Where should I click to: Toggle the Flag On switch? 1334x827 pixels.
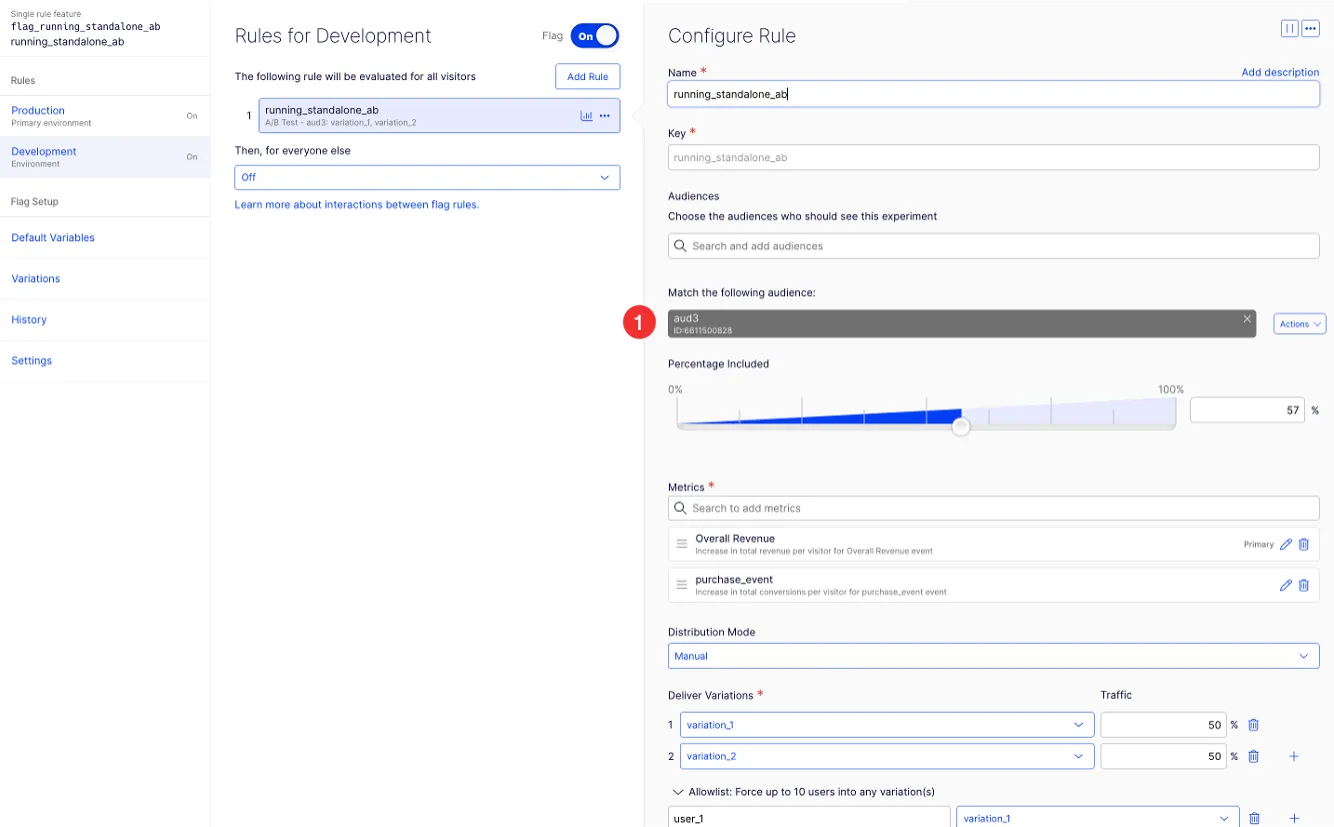[595, 36]
